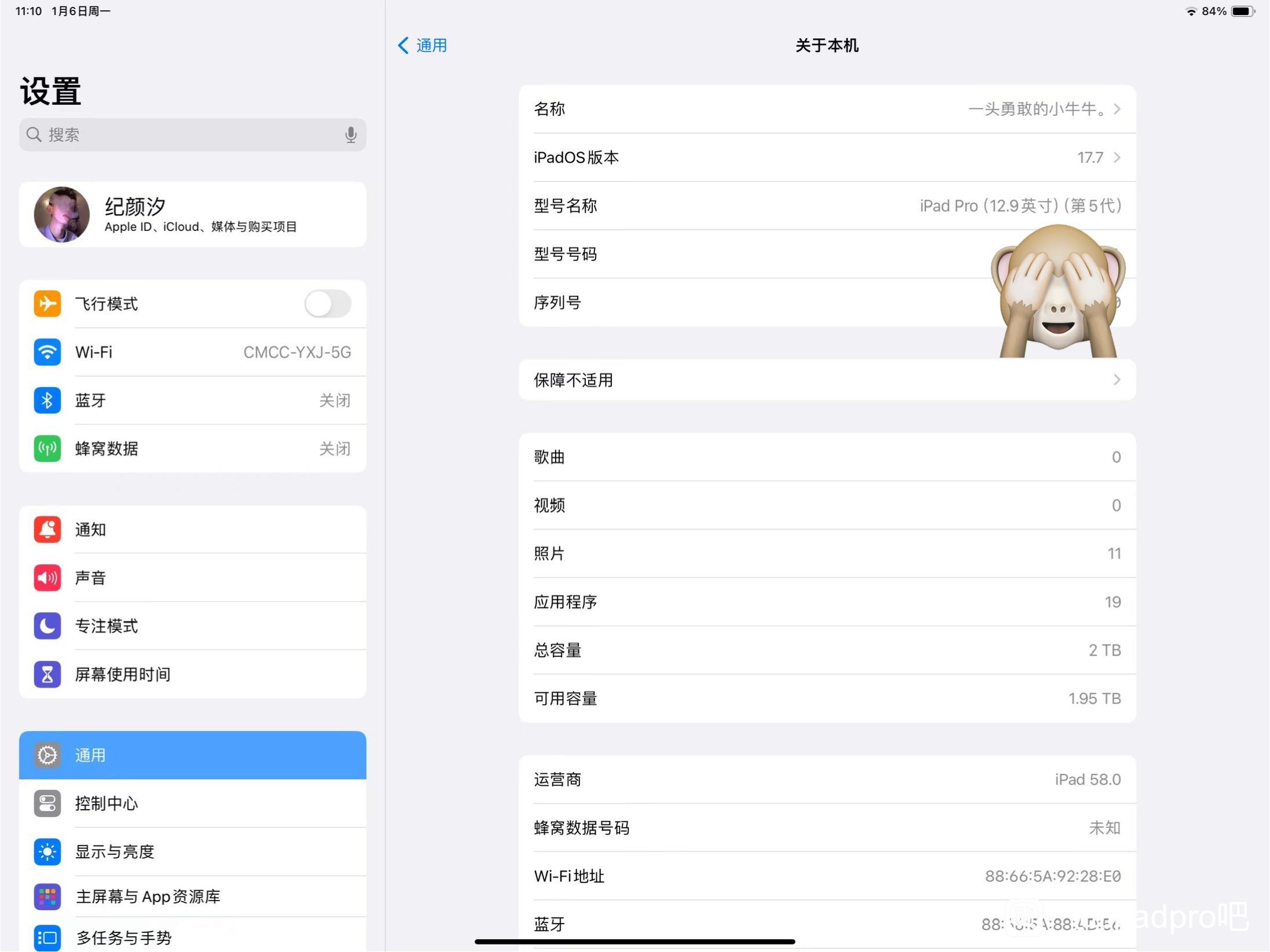Tap the 型号名称 iPad Pro value
Image resolution: width=1270 pixels, height=952 pixels.
coord(1021,206)
